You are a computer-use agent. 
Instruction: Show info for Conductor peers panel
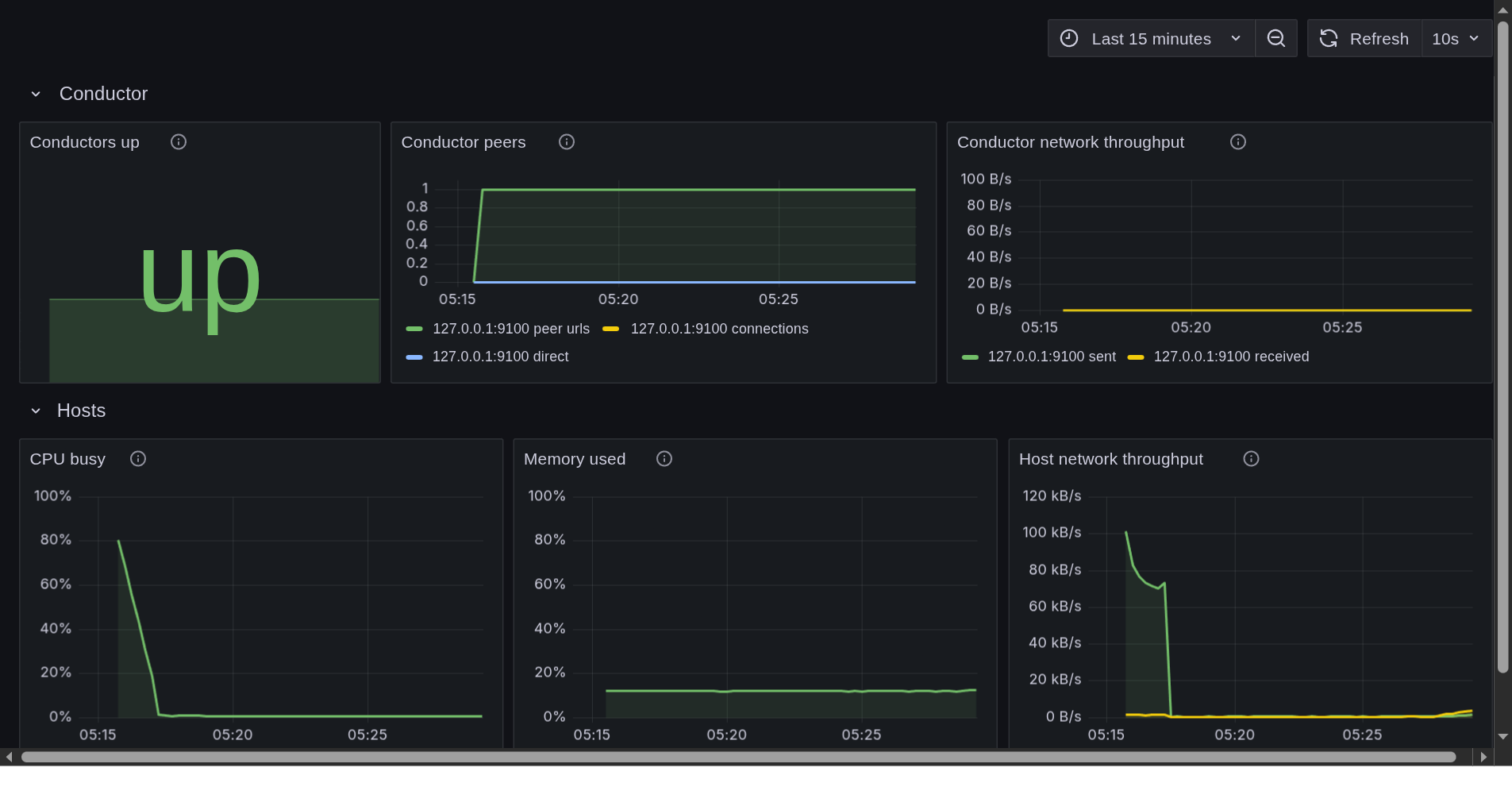[x=567, y=142]
